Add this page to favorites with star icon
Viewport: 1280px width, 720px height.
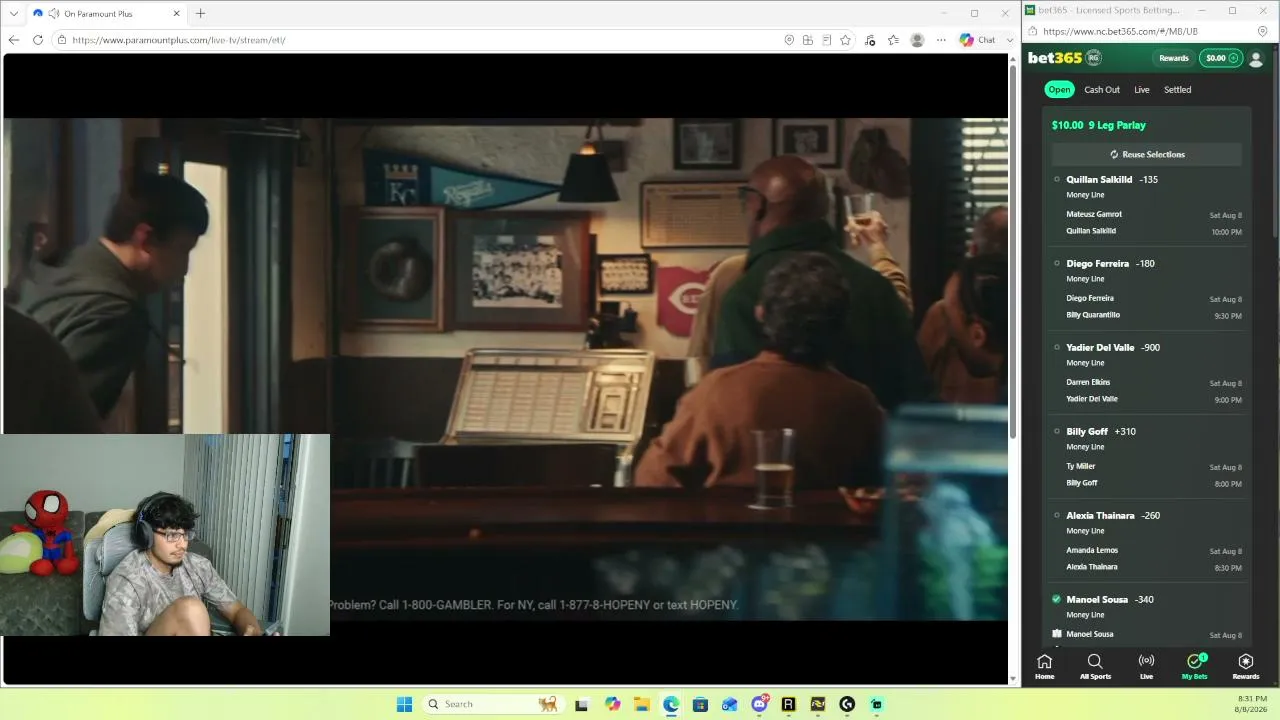point(846,40)
